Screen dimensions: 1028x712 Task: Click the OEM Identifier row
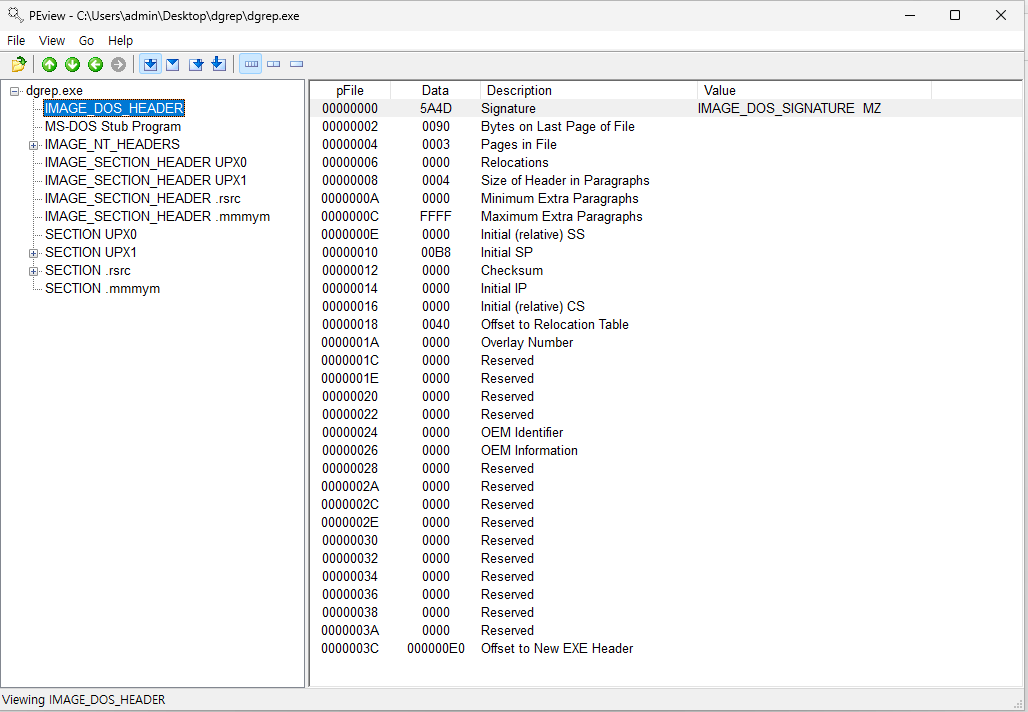tap(665, 433)
